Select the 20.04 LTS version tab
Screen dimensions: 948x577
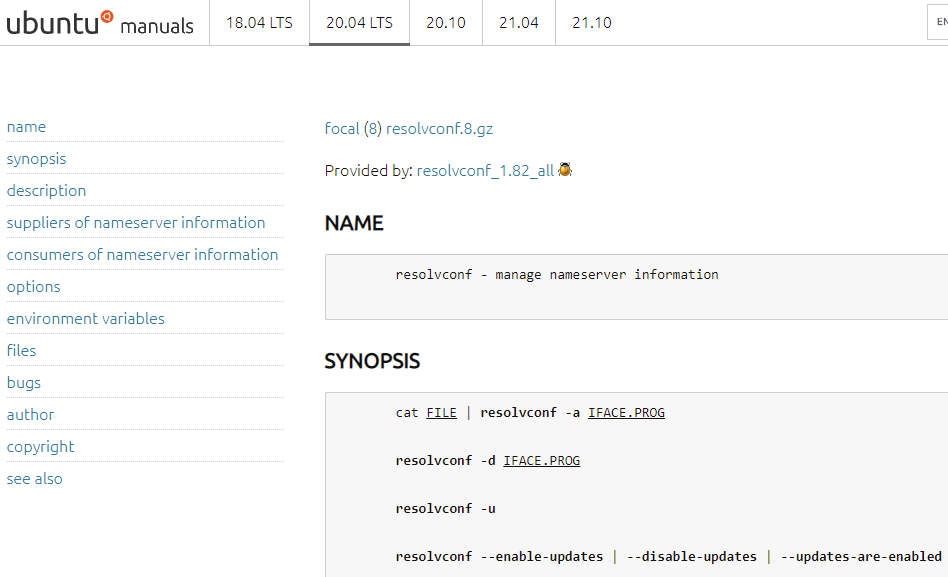pyautogui.click(x=359, y=23)
